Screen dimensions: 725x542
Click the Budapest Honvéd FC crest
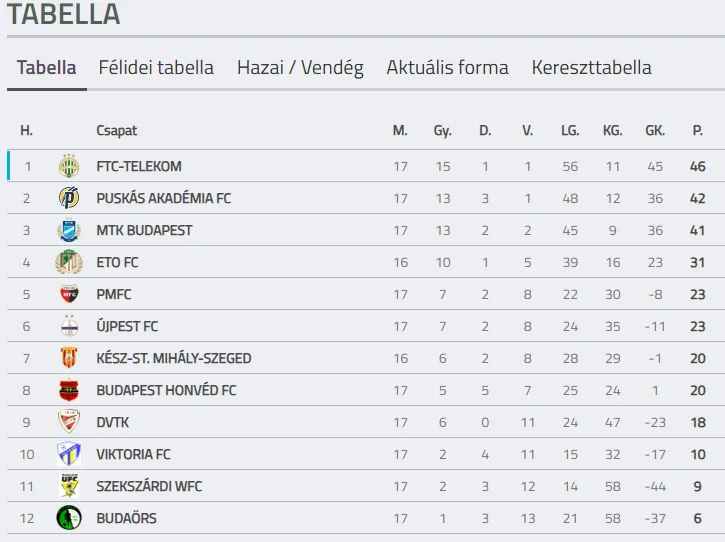coord(68,390)
